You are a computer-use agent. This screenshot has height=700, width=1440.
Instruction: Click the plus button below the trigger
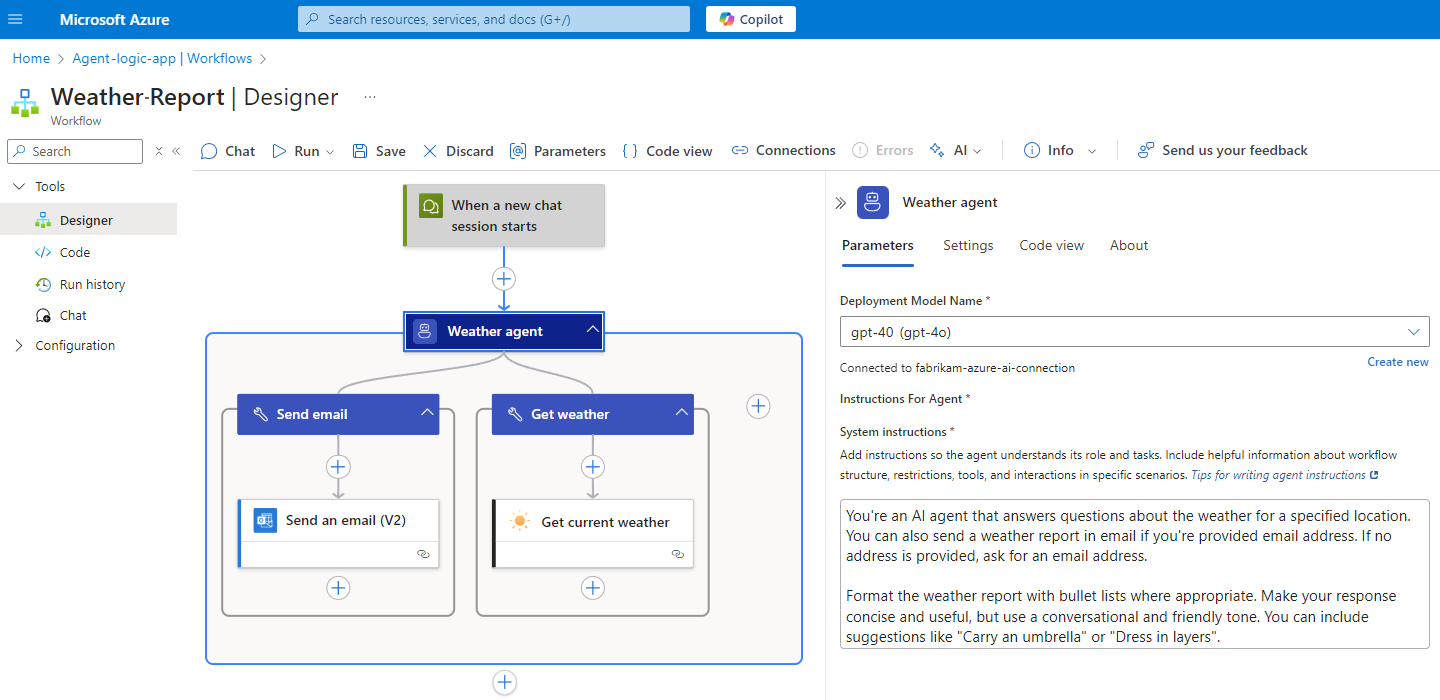pos(504,278)
